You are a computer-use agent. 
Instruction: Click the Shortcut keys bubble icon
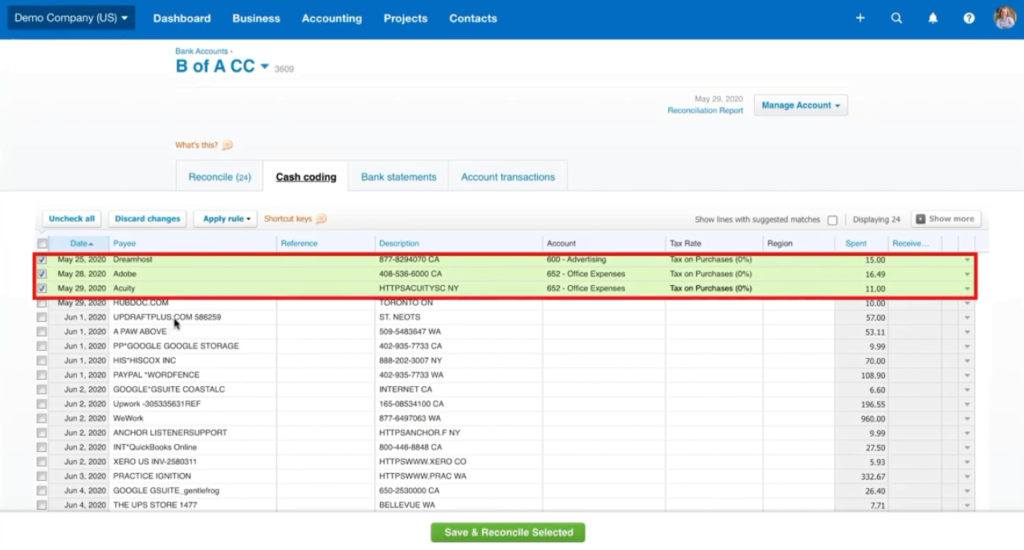[321, 219]
